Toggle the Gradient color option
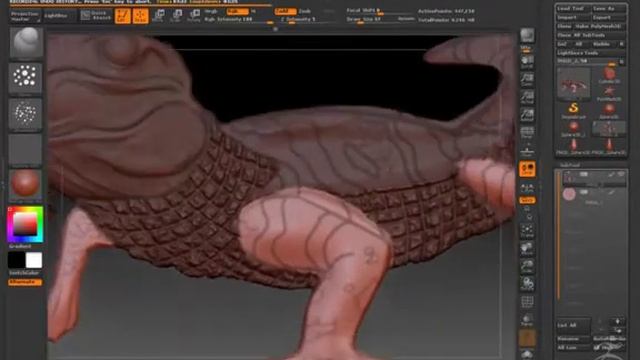Viewport: 640px width, 360px height. pos(20,247)
